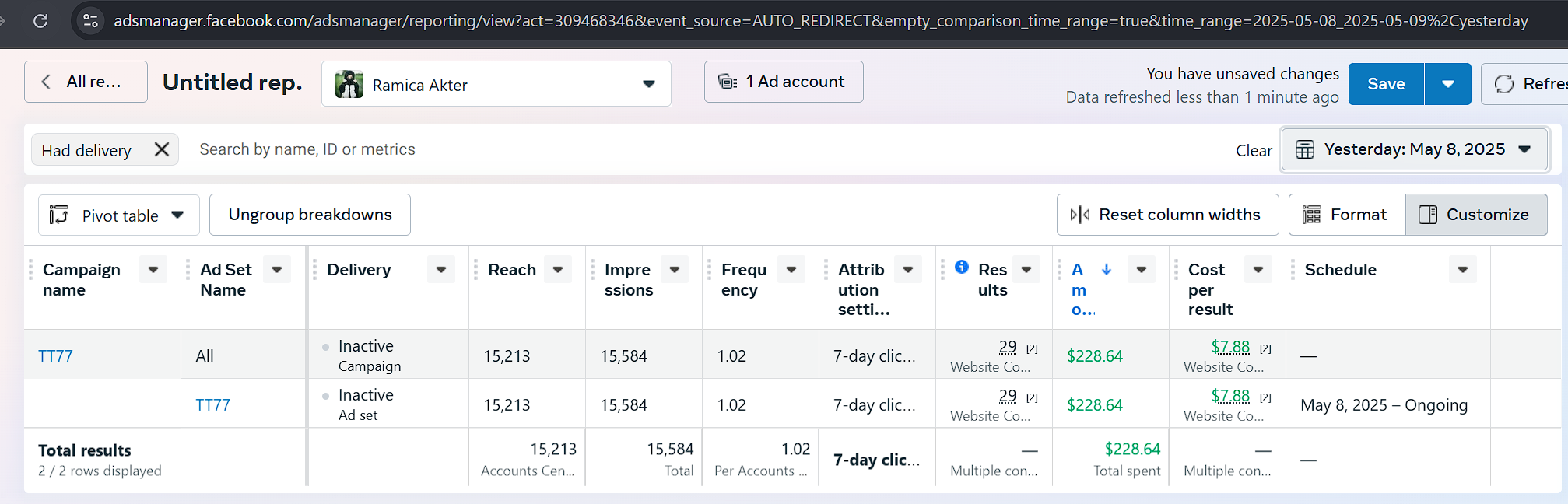
Task: Open site information icon in address bar
Action: click(x=90, y=21)
